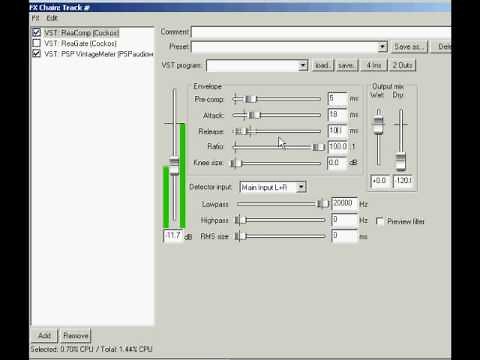Click the threshold dB value field
Screen dimensions: 480x360
pyautogui.click(x=174, y=236)
